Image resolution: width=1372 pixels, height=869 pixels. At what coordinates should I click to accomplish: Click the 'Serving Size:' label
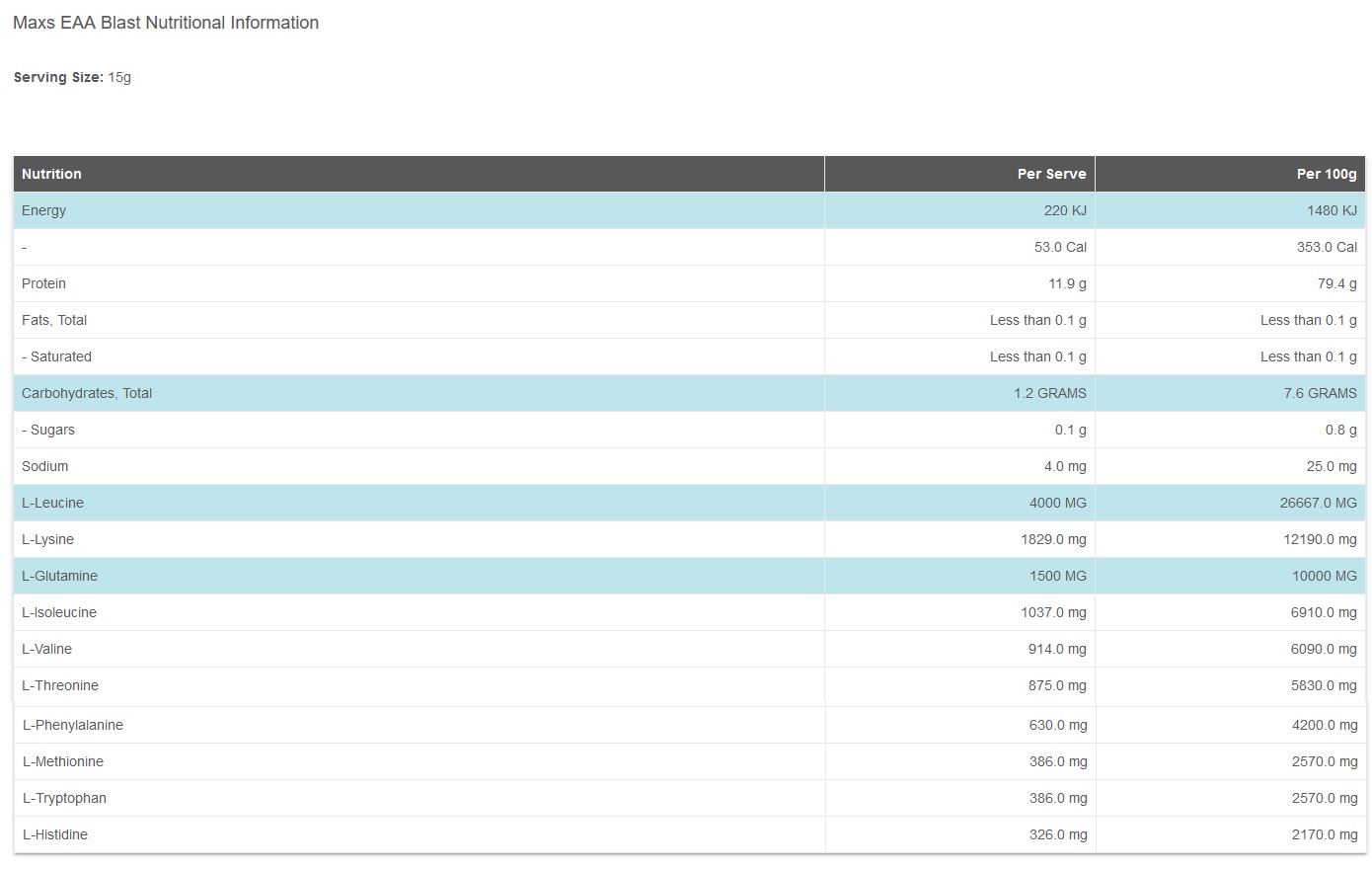pos(58,77)
